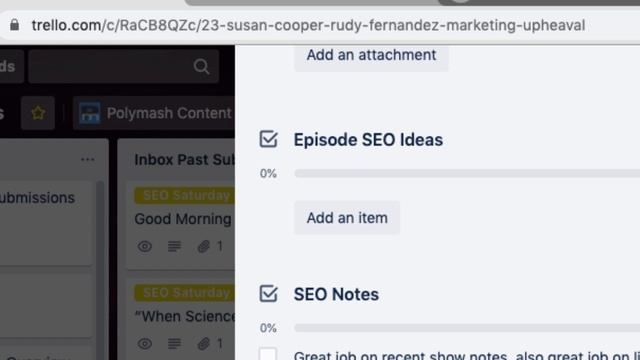Click description icon on Good Morning card

click(x=174, y=246)
